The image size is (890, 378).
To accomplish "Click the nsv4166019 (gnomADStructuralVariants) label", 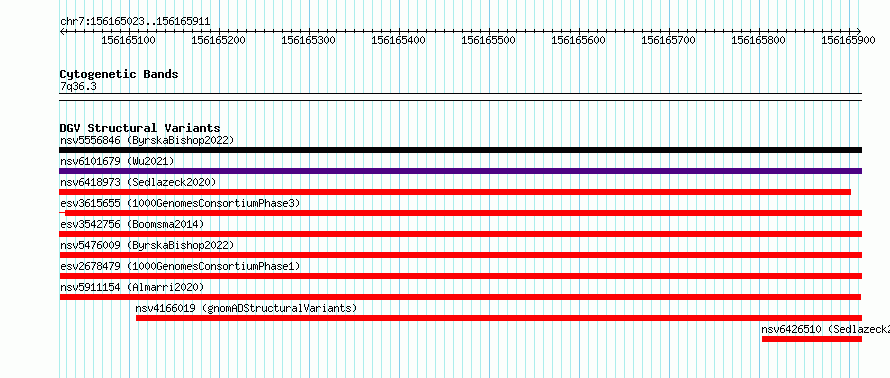I will 246,308.
